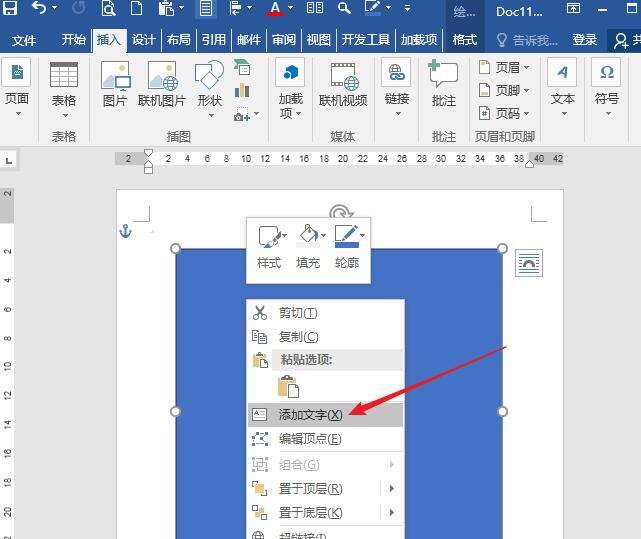Expand the 置于顶层 submenu arrow
The image size is (641, 539).
(391, 489)
